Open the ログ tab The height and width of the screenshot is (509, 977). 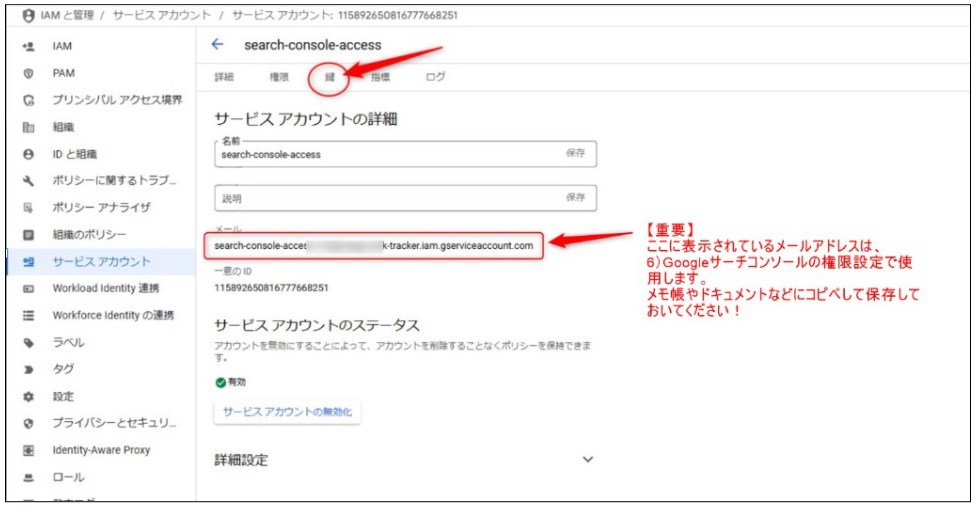coord(435,77)
